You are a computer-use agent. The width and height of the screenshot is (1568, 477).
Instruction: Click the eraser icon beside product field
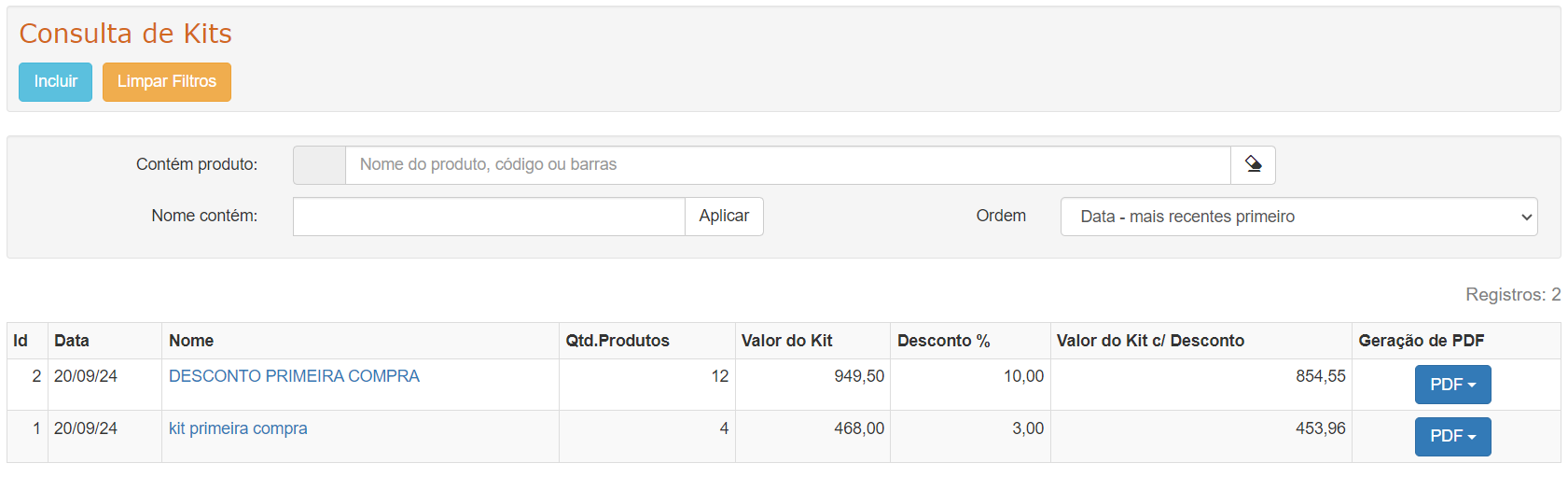pos(1253,165)
